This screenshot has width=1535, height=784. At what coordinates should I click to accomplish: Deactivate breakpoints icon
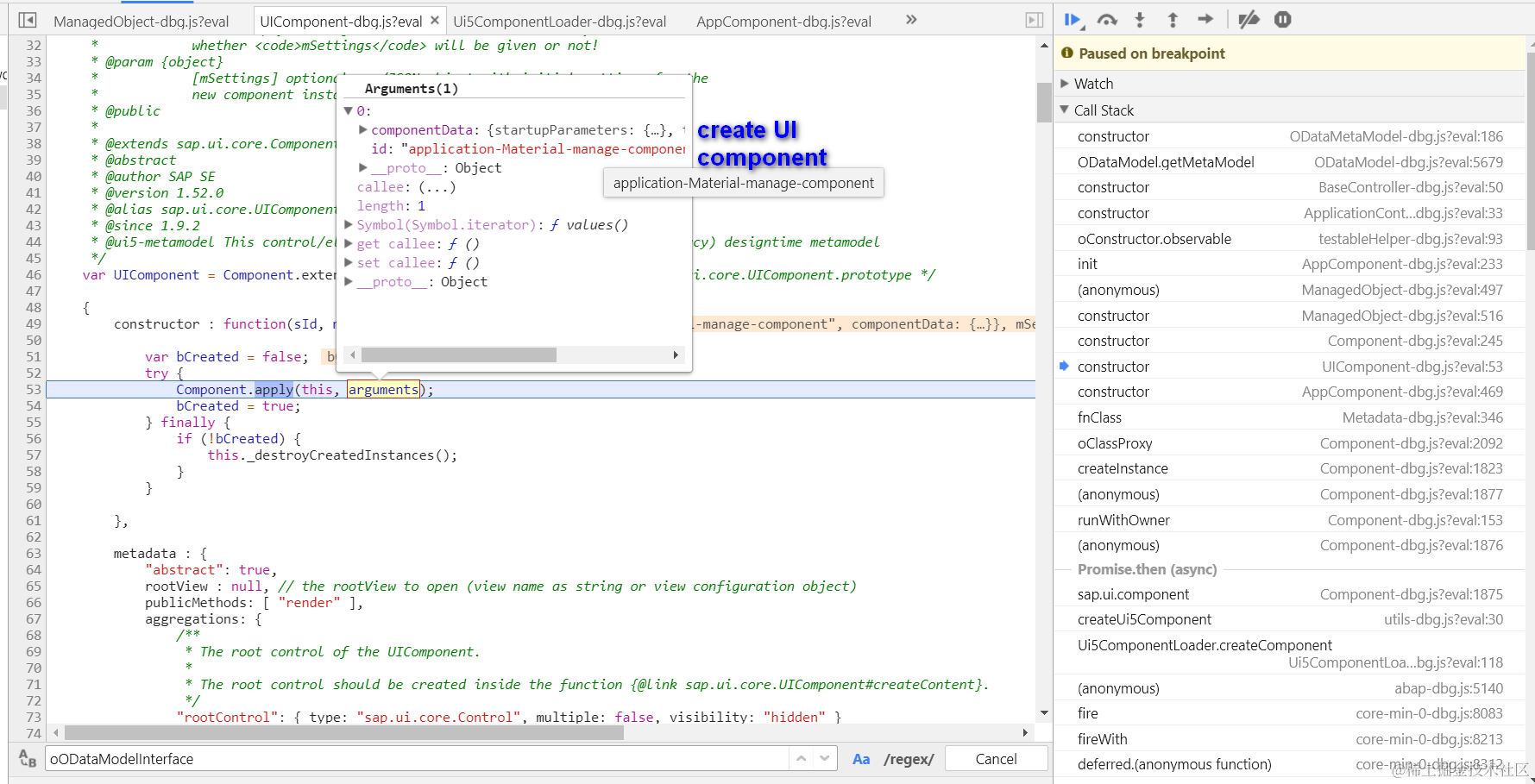(1249, 20)
